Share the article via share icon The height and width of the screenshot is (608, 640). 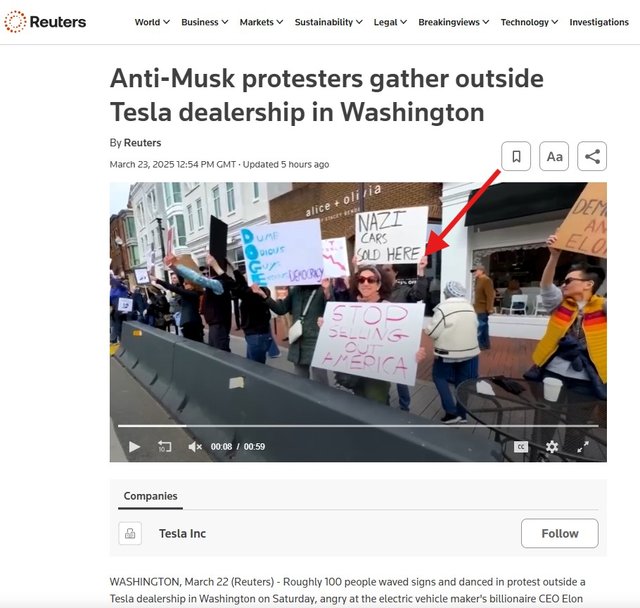point(592,156)
